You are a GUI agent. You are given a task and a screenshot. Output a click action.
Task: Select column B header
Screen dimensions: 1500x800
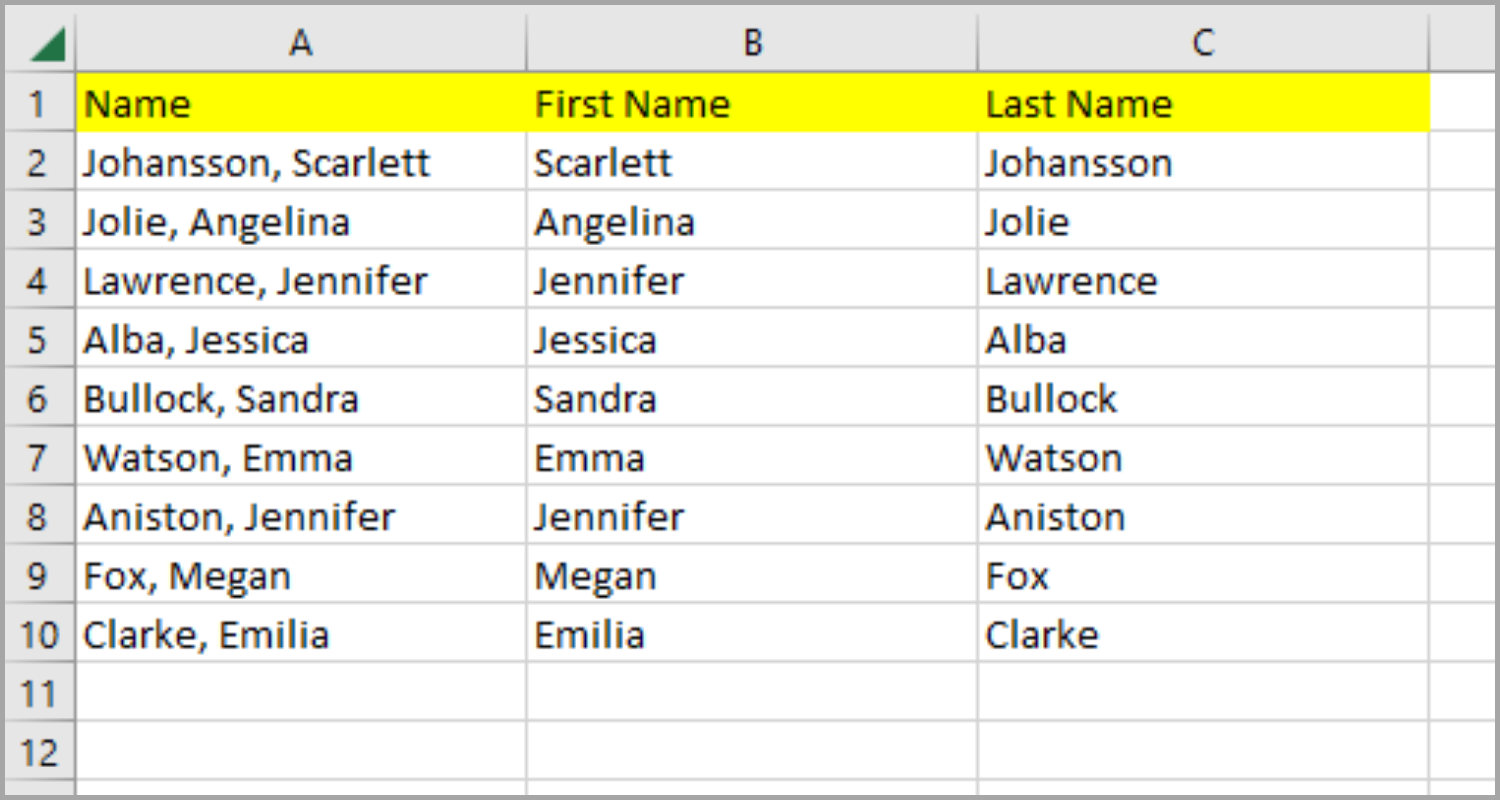pyautogui.click(x=752, y=42)
